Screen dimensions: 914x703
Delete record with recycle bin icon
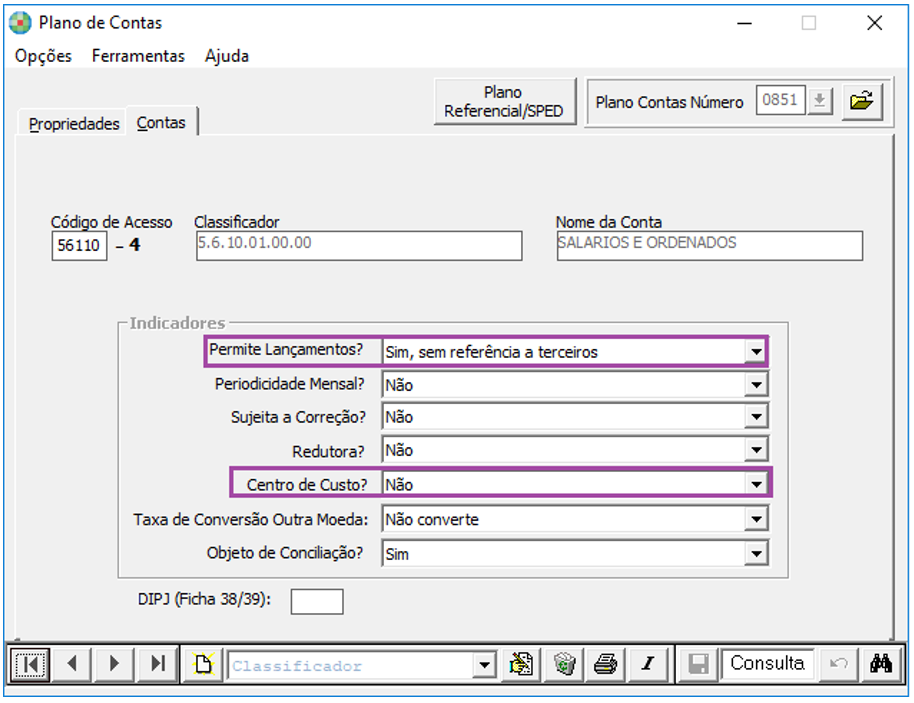pyautogui.click(x=564, y=664)
